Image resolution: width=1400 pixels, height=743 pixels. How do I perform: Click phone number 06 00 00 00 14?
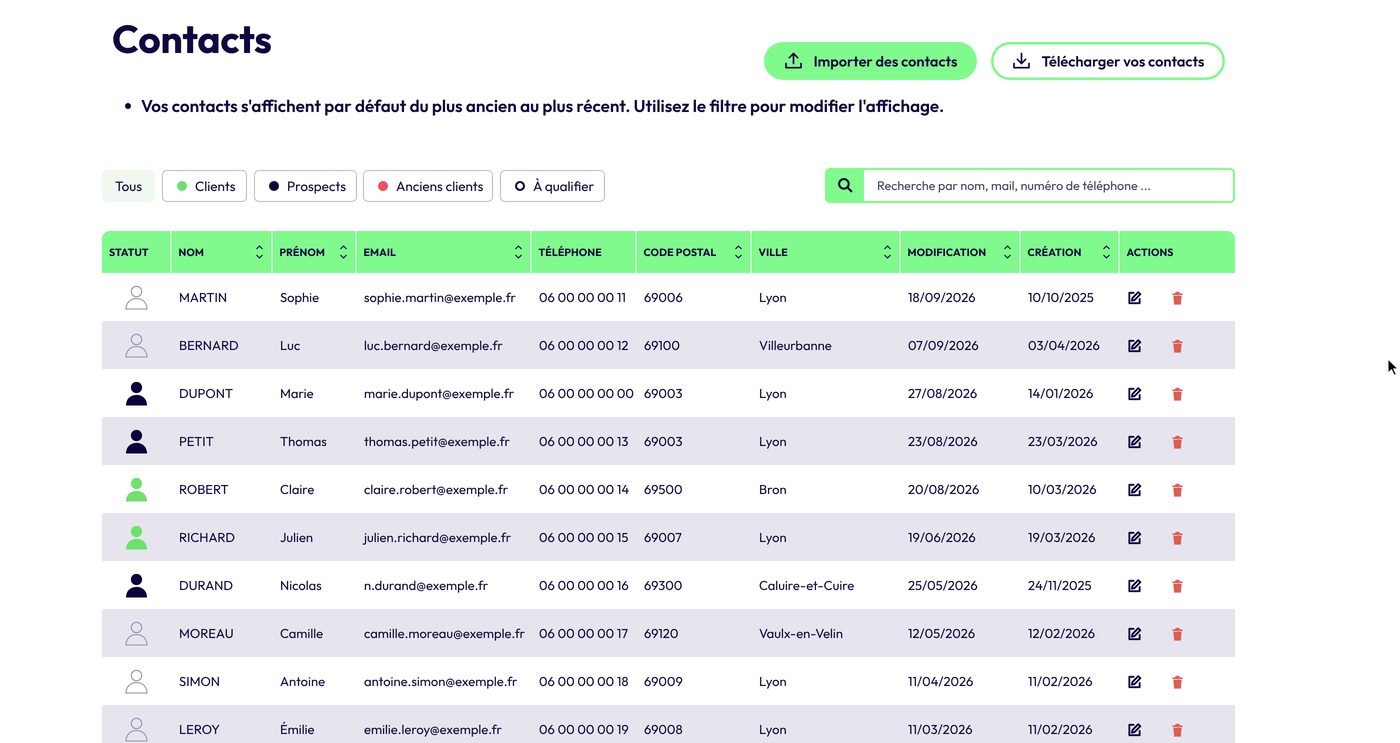pyautogui.click(x=584, y=490)
